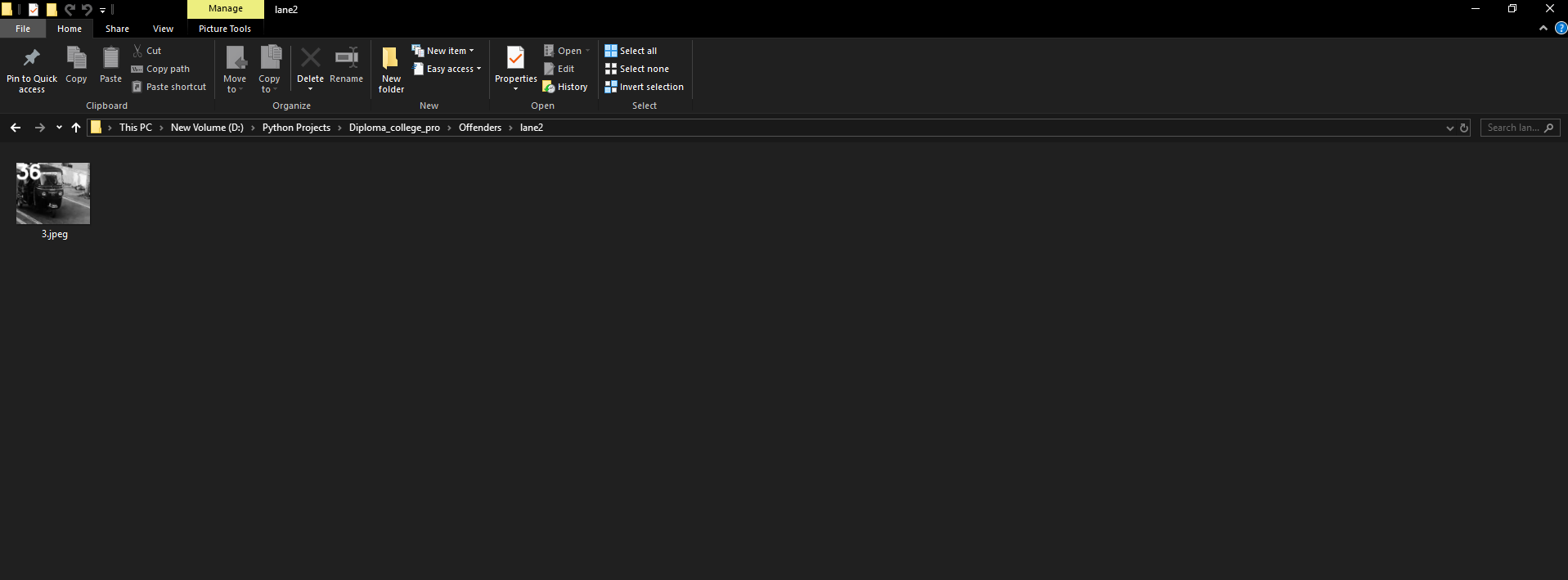Click the address bar folder icon
The image size is (1568, 580).
pos(96,128)
